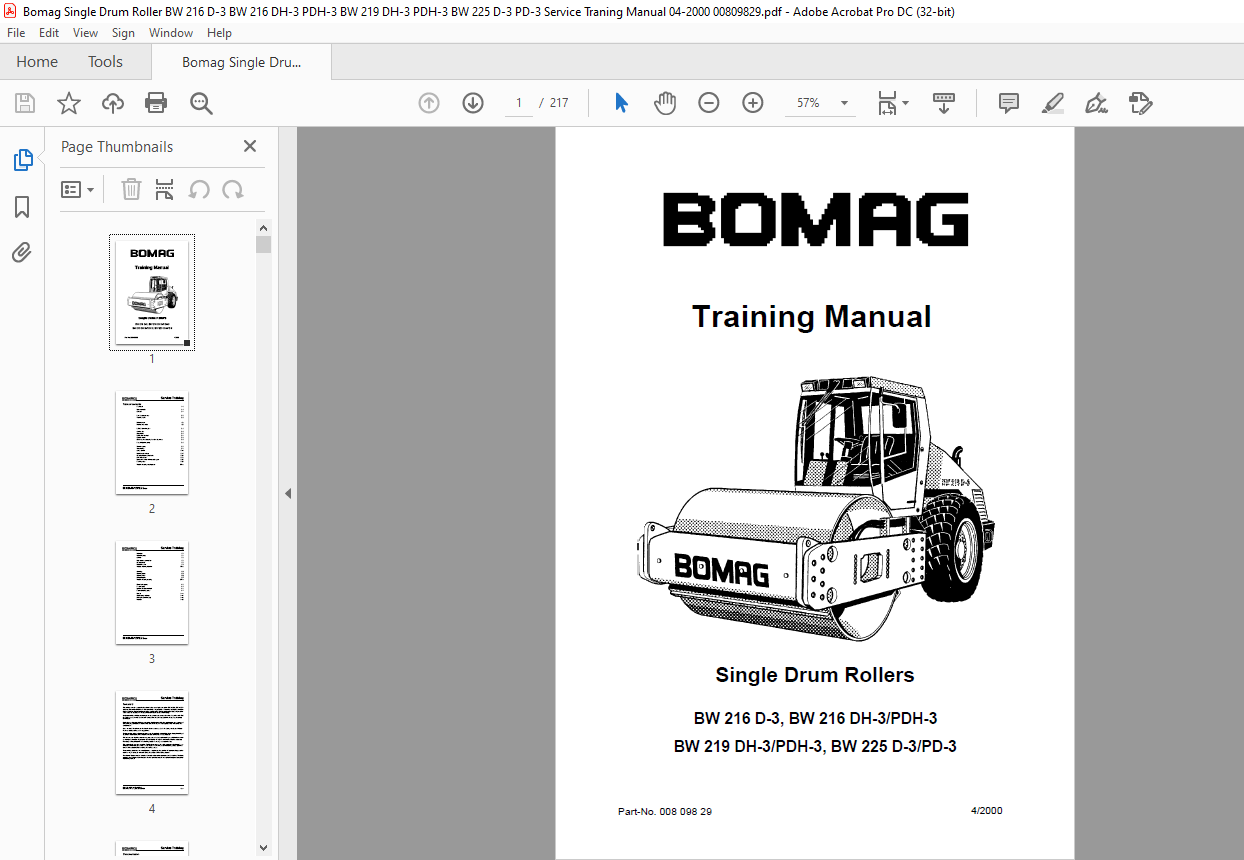1244x860 pixels.
Task: Activate the hand pan tool
Action: 665,103
